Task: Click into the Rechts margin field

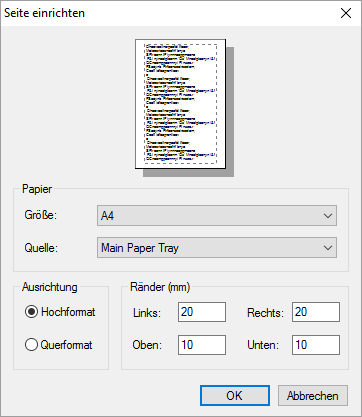Action: (316, 312)
